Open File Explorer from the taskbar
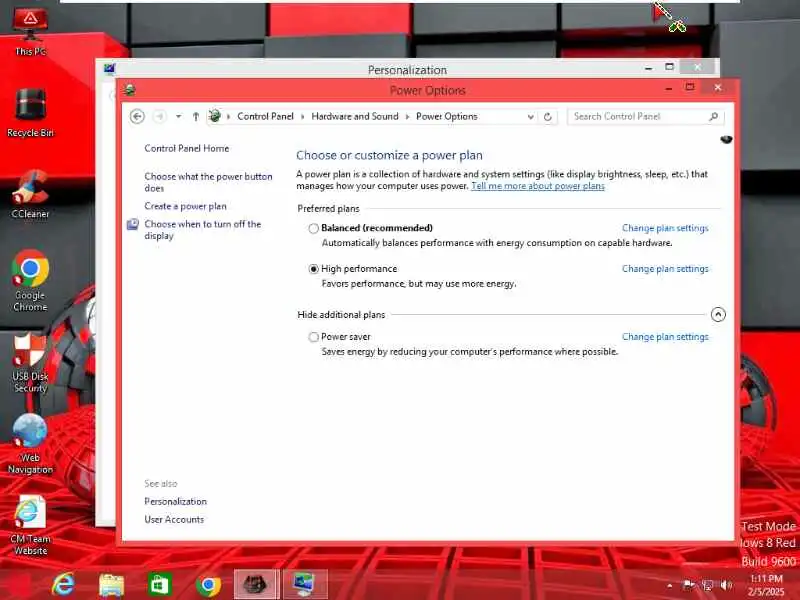 tap(112, 585)
